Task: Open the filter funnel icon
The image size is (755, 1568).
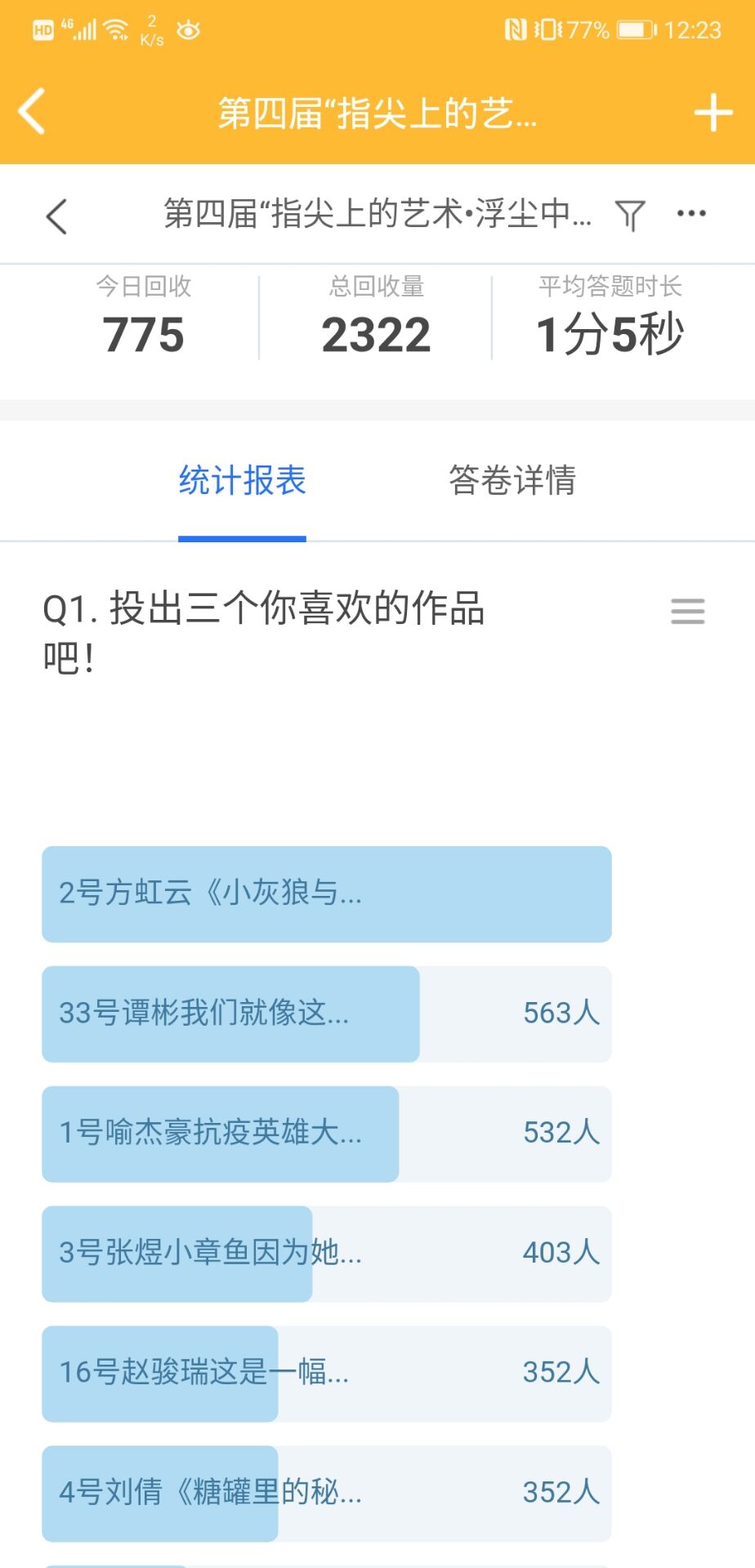Action: (x=630, y=216)
